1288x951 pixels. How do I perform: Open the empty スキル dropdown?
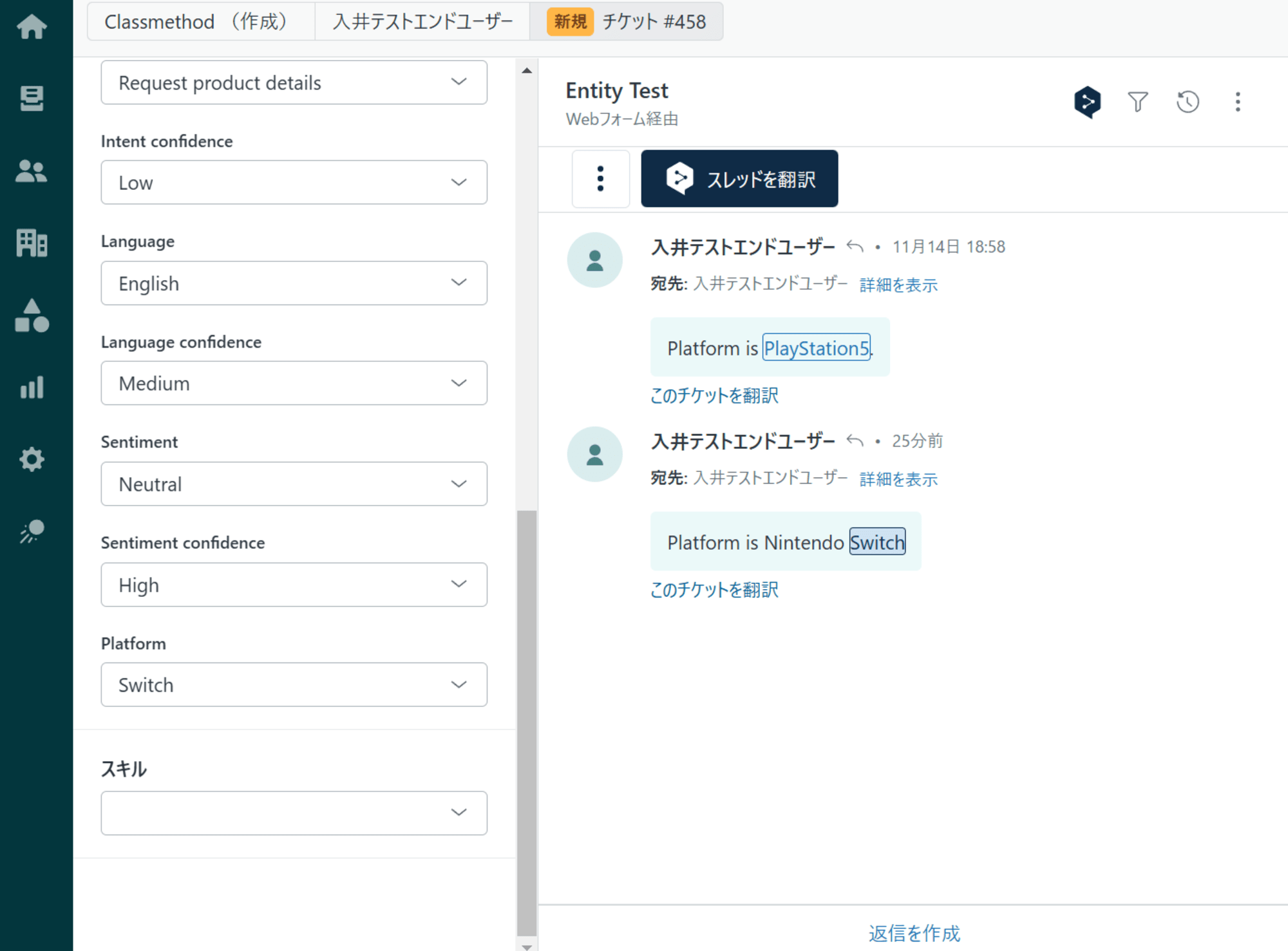click(x=294, y=813)
